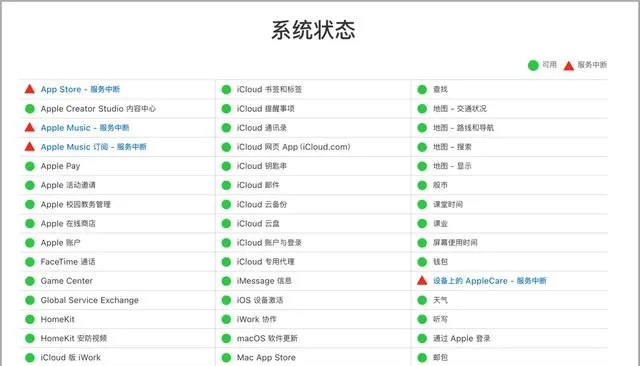Click the green dot beside Apple Creator Studio

(x=30, y=109)
